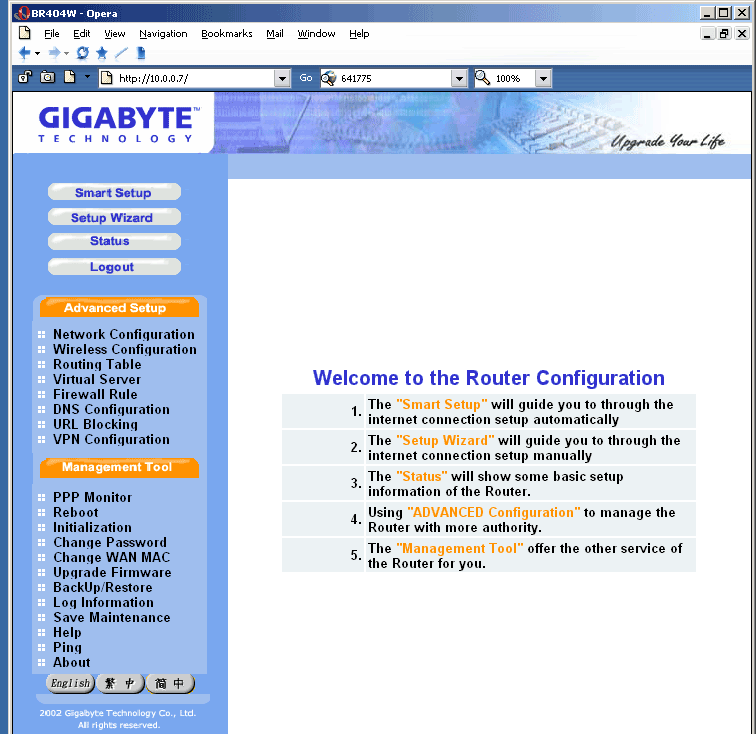756x734 pixels.
Task: Click the Setup Wizard button
Action: 114,217
